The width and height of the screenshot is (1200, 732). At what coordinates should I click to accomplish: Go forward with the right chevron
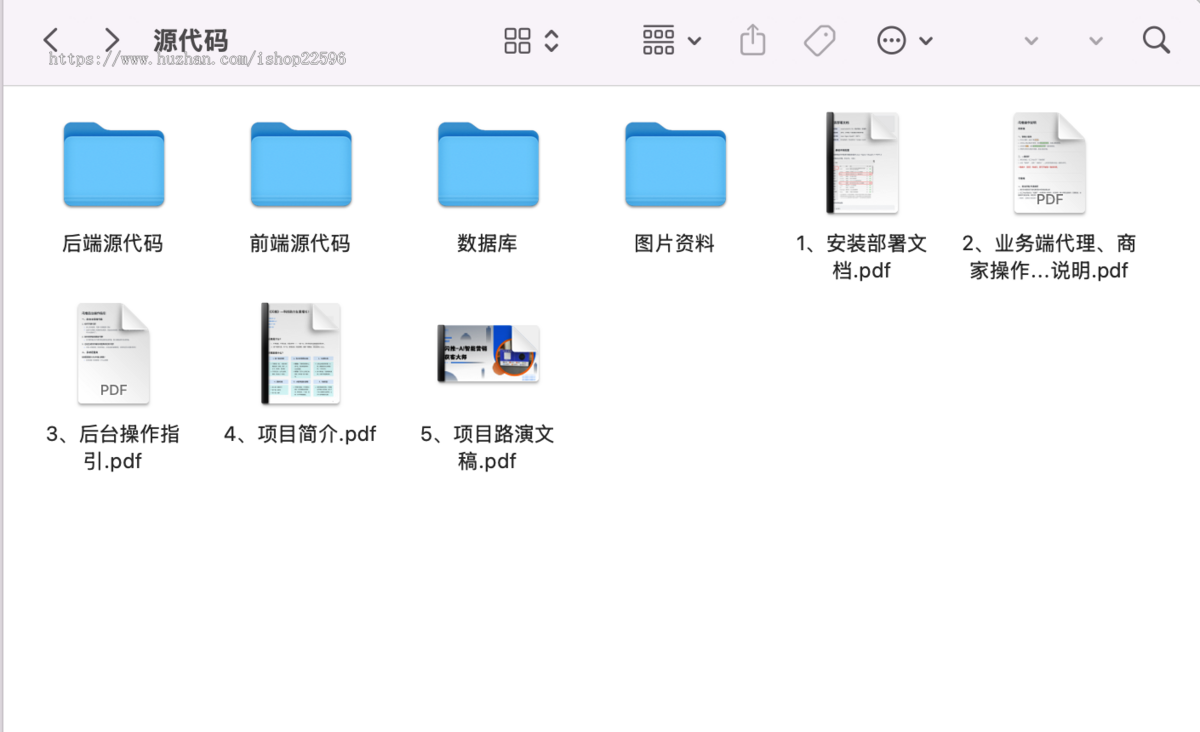point(112,40)
